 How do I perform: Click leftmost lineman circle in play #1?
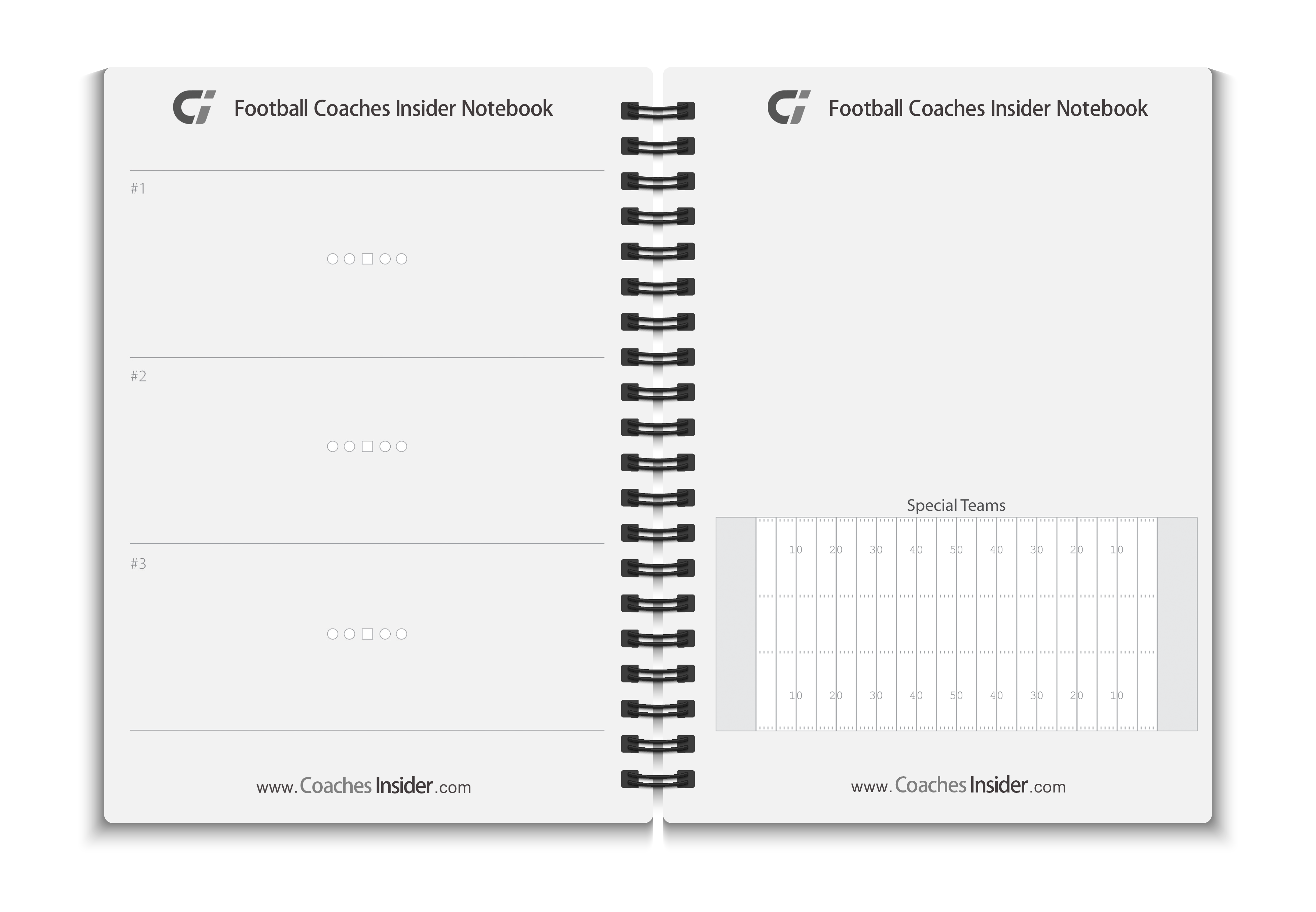click(332, 259)
